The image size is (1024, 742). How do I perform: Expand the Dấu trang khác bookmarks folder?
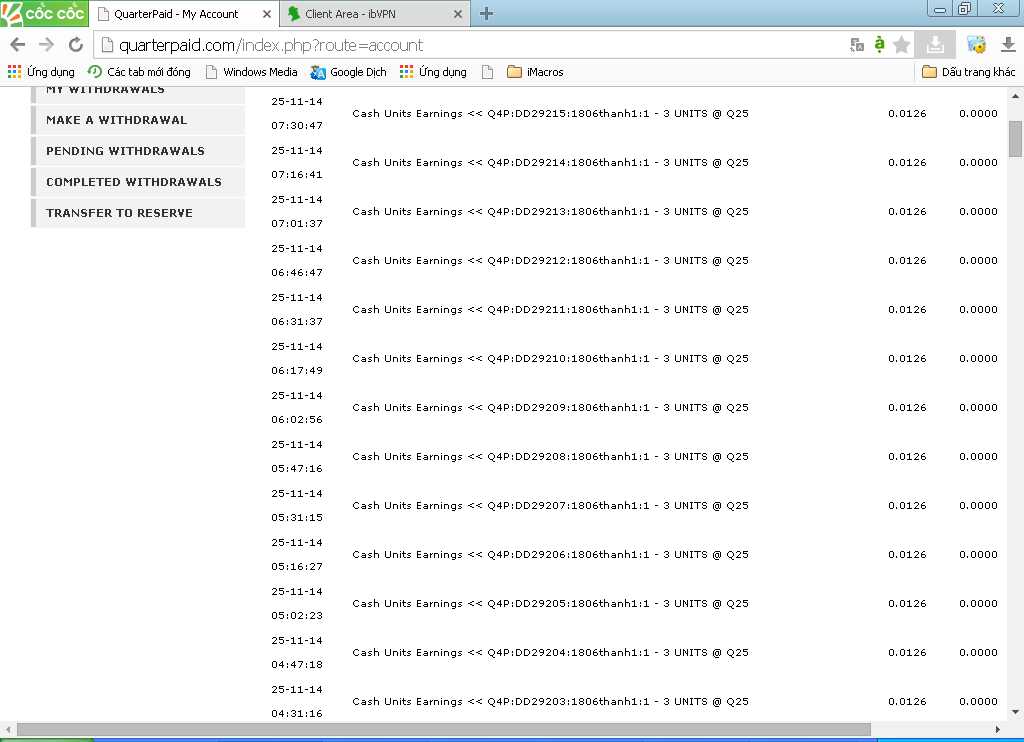tap(968, 72)
